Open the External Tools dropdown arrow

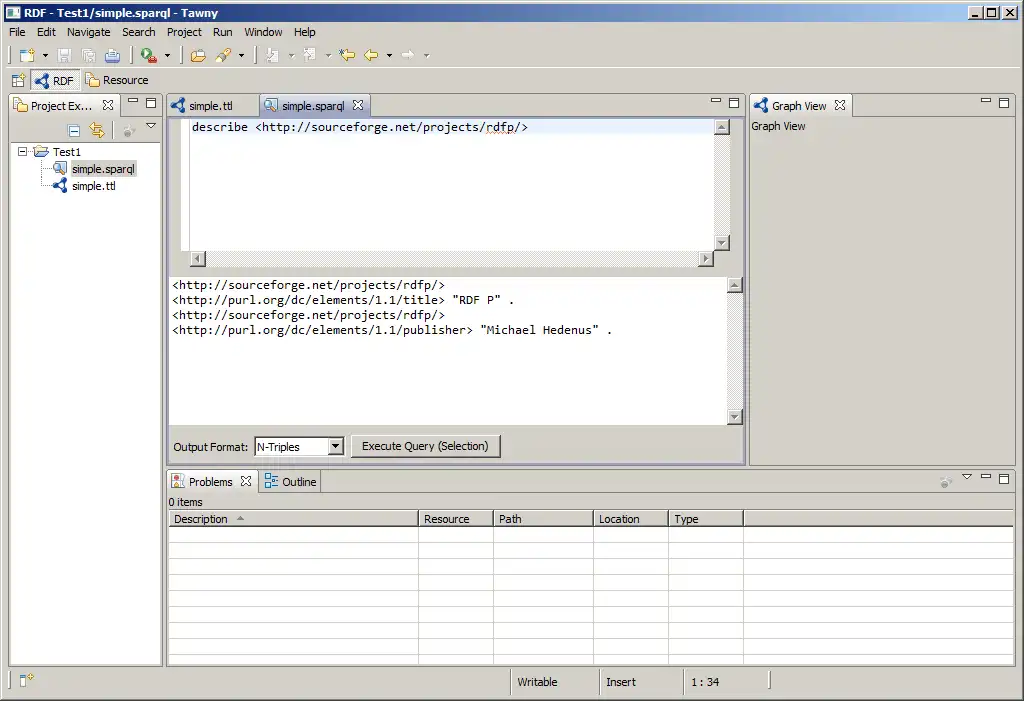pyautogui.click(x=167, y=56)
